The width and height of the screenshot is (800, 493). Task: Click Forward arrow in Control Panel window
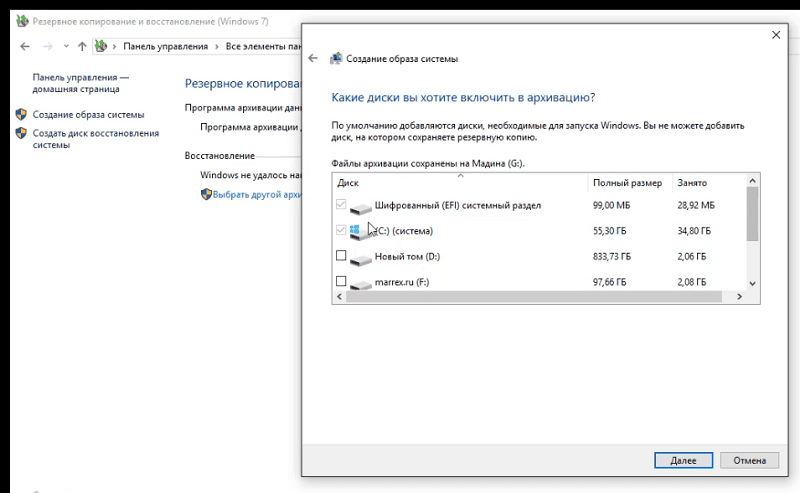point(48,46)
